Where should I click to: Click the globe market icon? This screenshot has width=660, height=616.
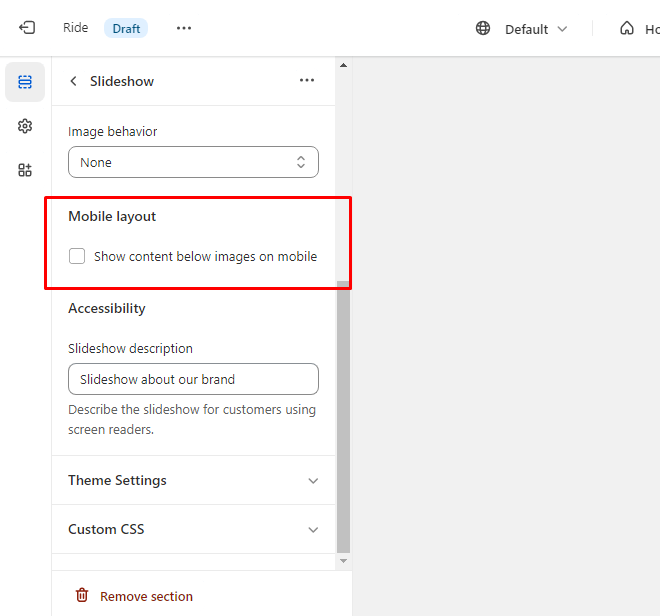coord(483,28)
